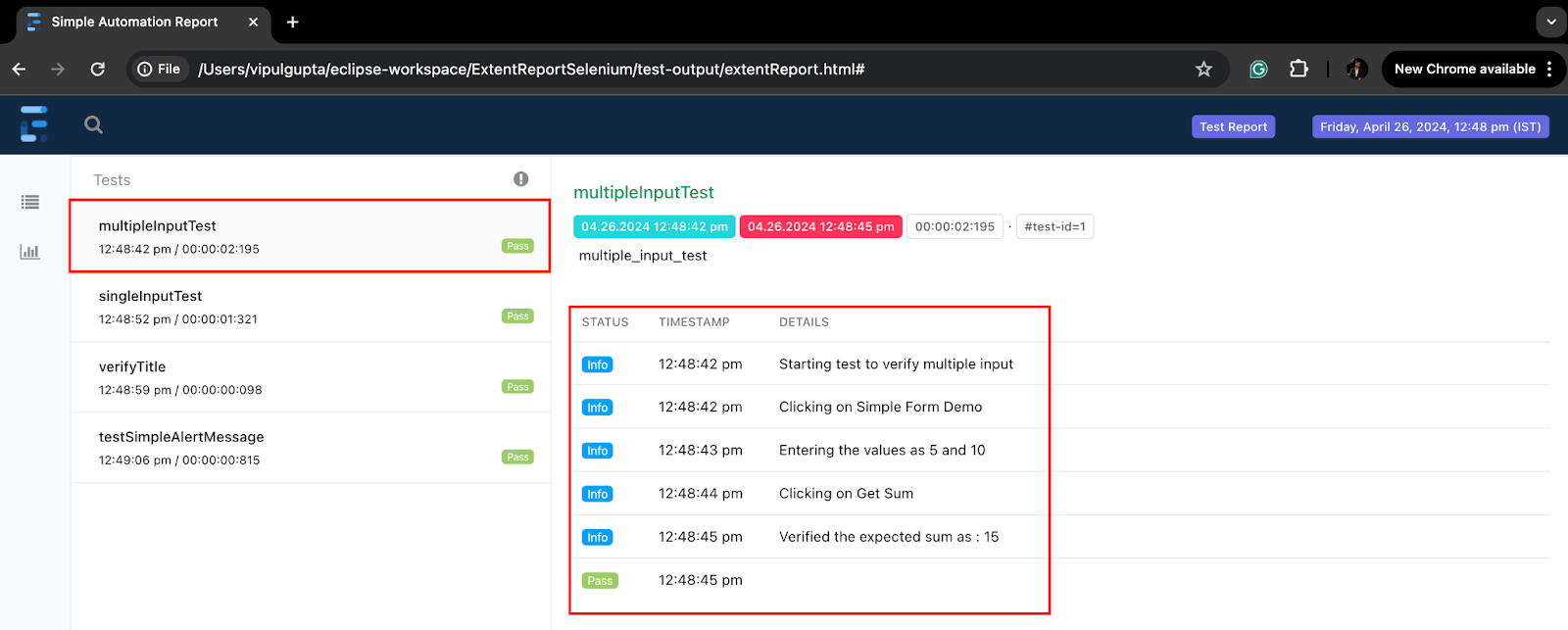
Task: Click the #test-id=1 badge
Action: click(x=1054, y=226)
